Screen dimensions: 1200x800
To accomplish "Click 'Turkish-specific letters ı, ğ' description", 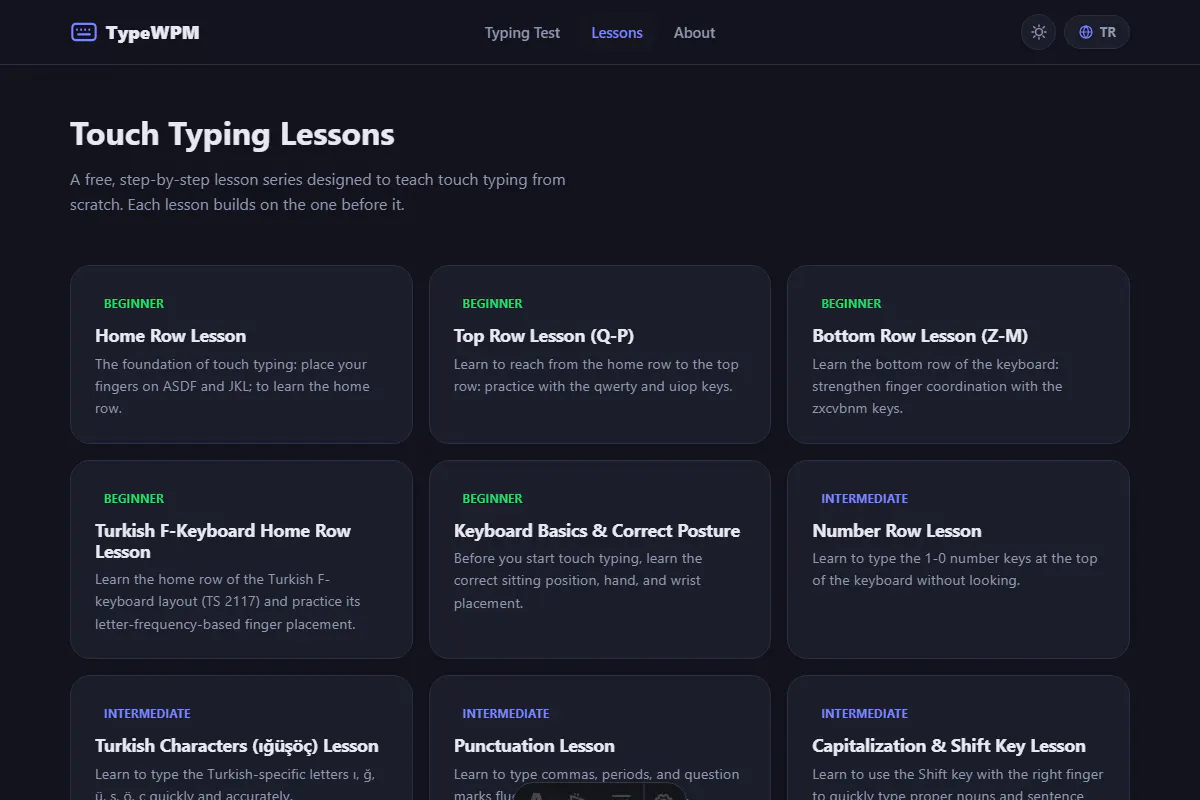I will click(235, 785).
